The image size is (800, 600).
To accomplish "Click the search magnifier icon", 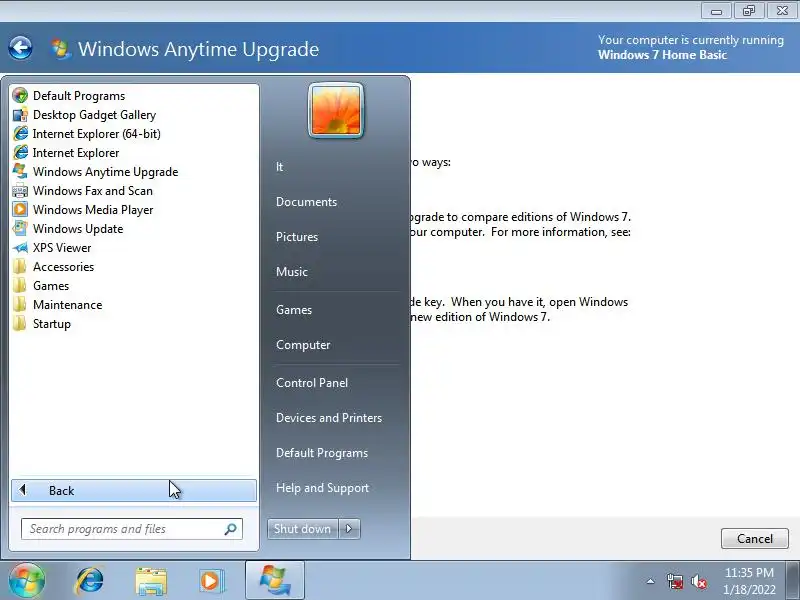I will (x=231, y=529).
